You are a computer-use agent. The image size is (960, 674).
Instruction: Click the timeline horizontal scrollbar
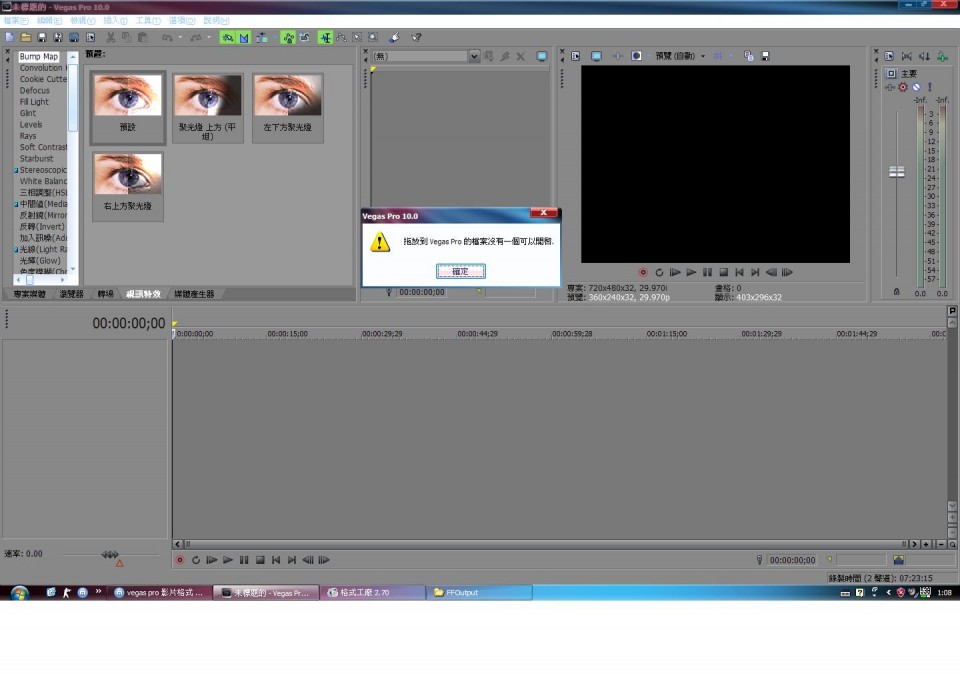(x=546, y=544)
